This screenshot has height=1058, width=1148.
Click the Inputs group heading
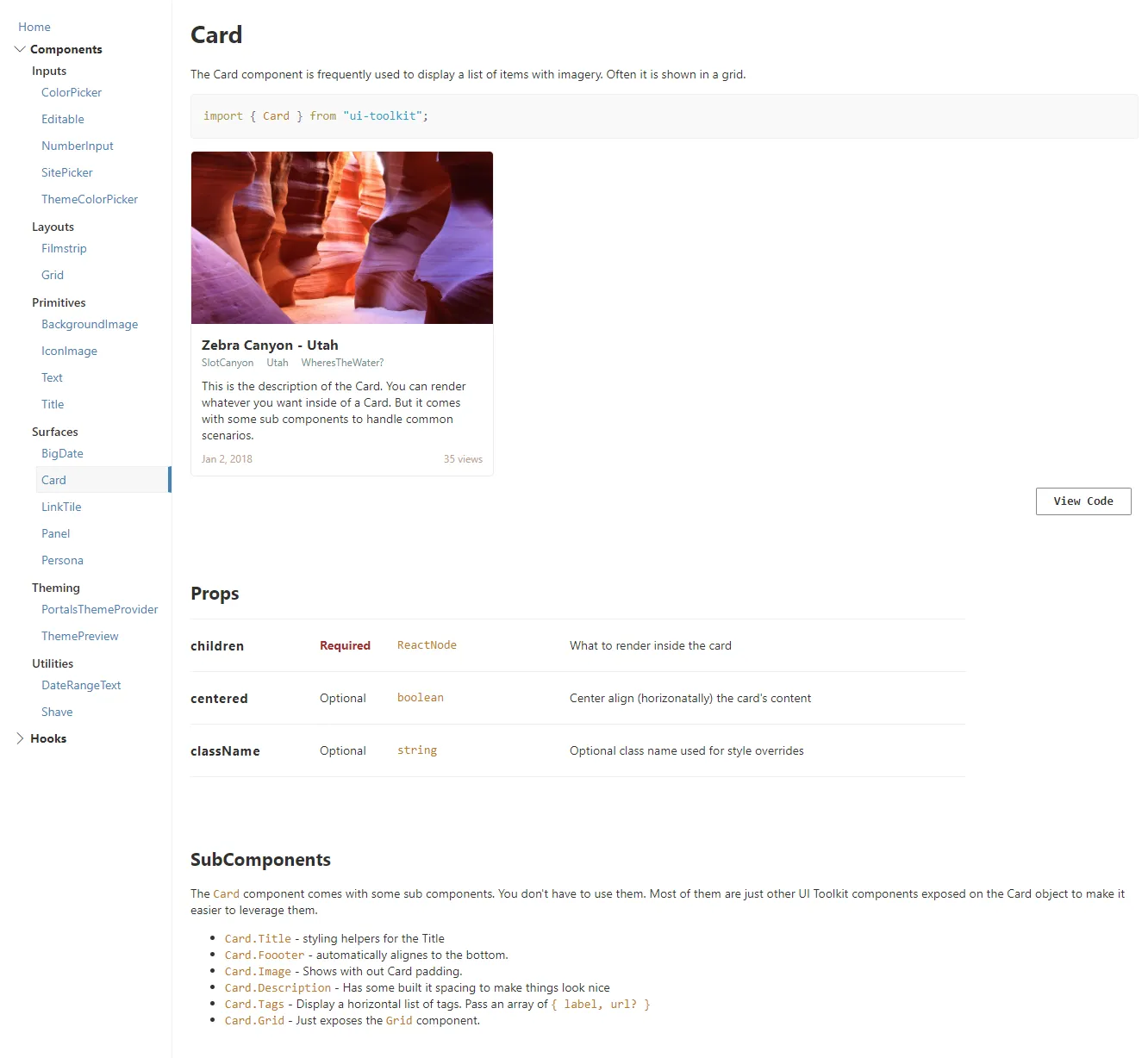[x=49, y=71]
